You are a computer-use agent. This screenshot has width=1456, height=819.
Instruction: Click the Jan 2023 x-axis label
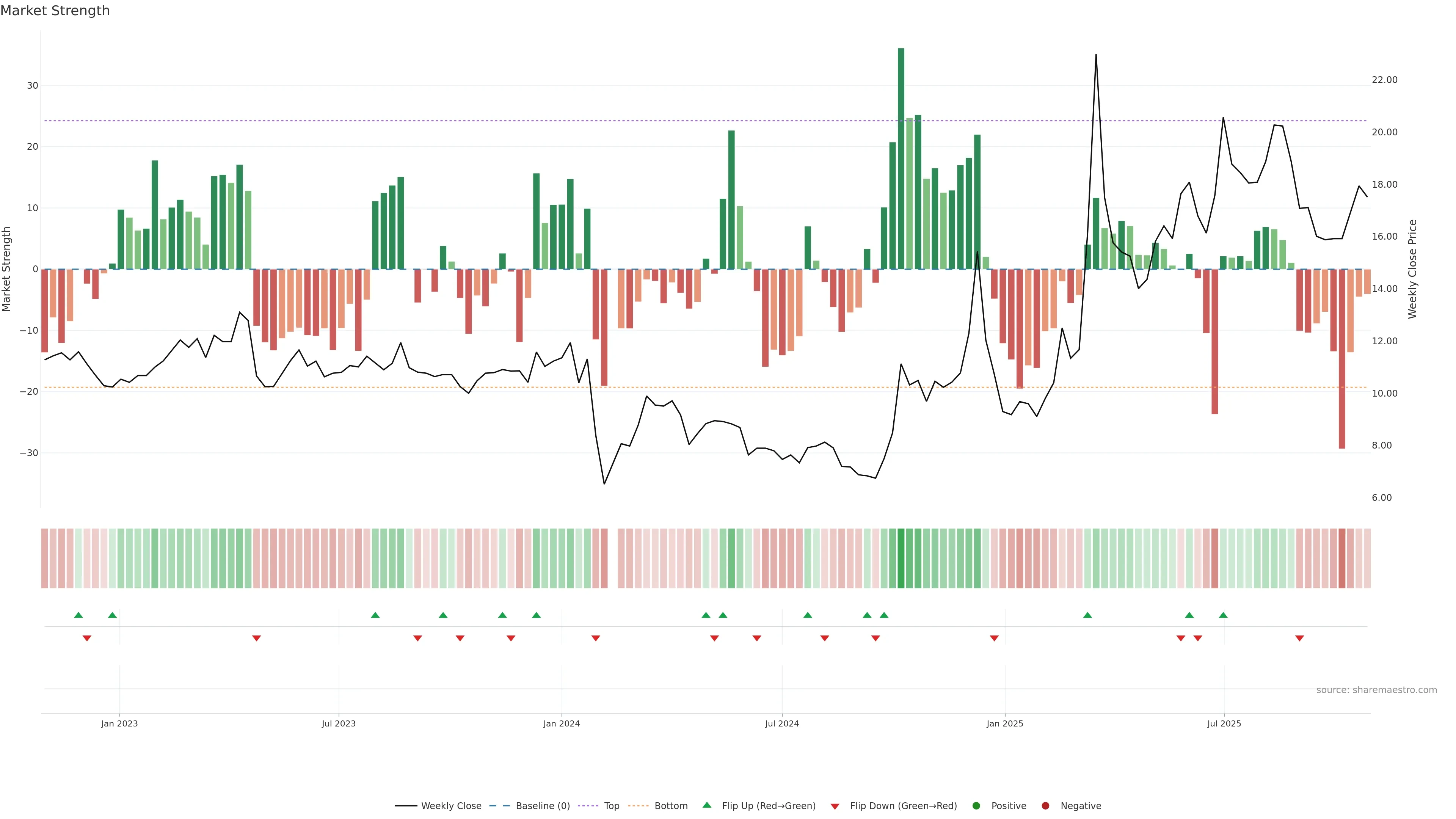click(119, 723)
